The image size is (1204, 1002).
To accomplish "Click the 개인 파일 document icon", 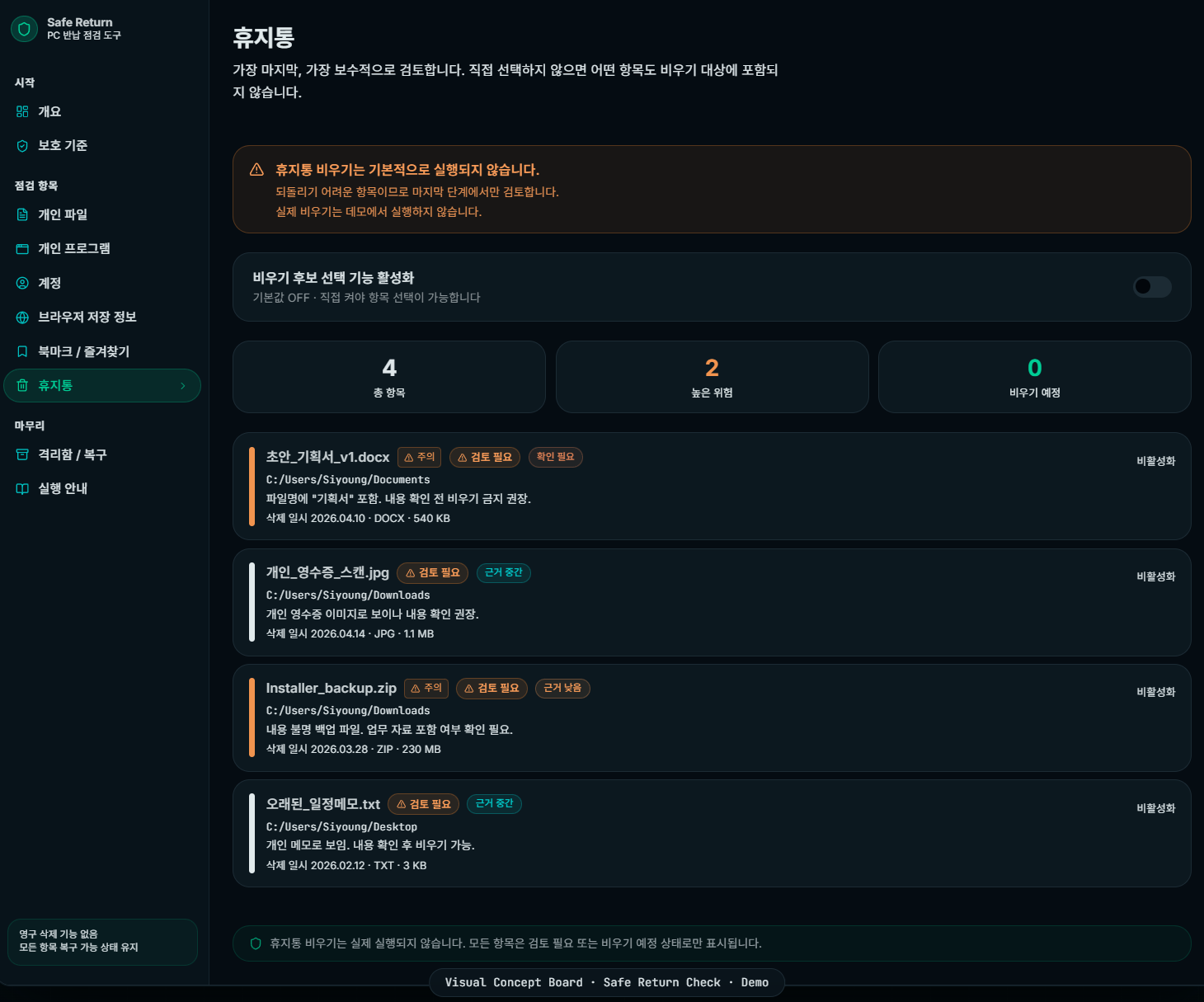I will click(22, 214).
